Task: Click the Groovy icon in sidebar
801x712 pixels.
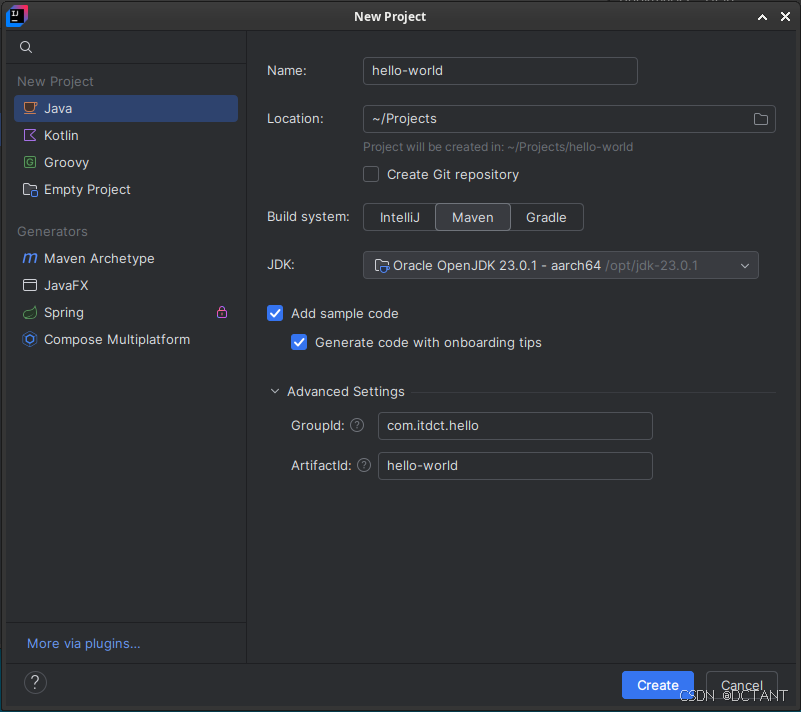Action: click(x=30, y=162)
